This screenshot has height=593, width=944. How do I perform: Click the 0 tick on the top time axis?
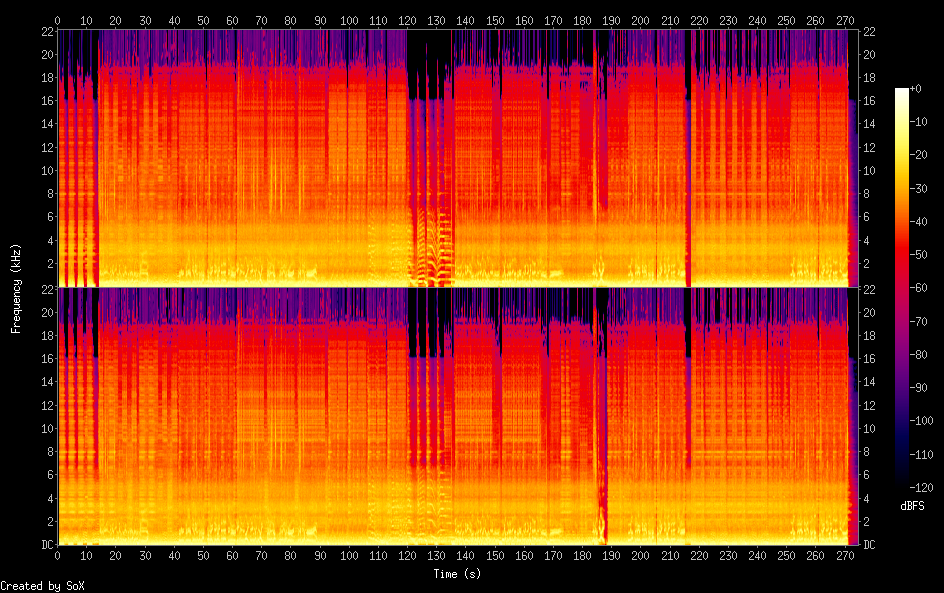coord(57,20)
